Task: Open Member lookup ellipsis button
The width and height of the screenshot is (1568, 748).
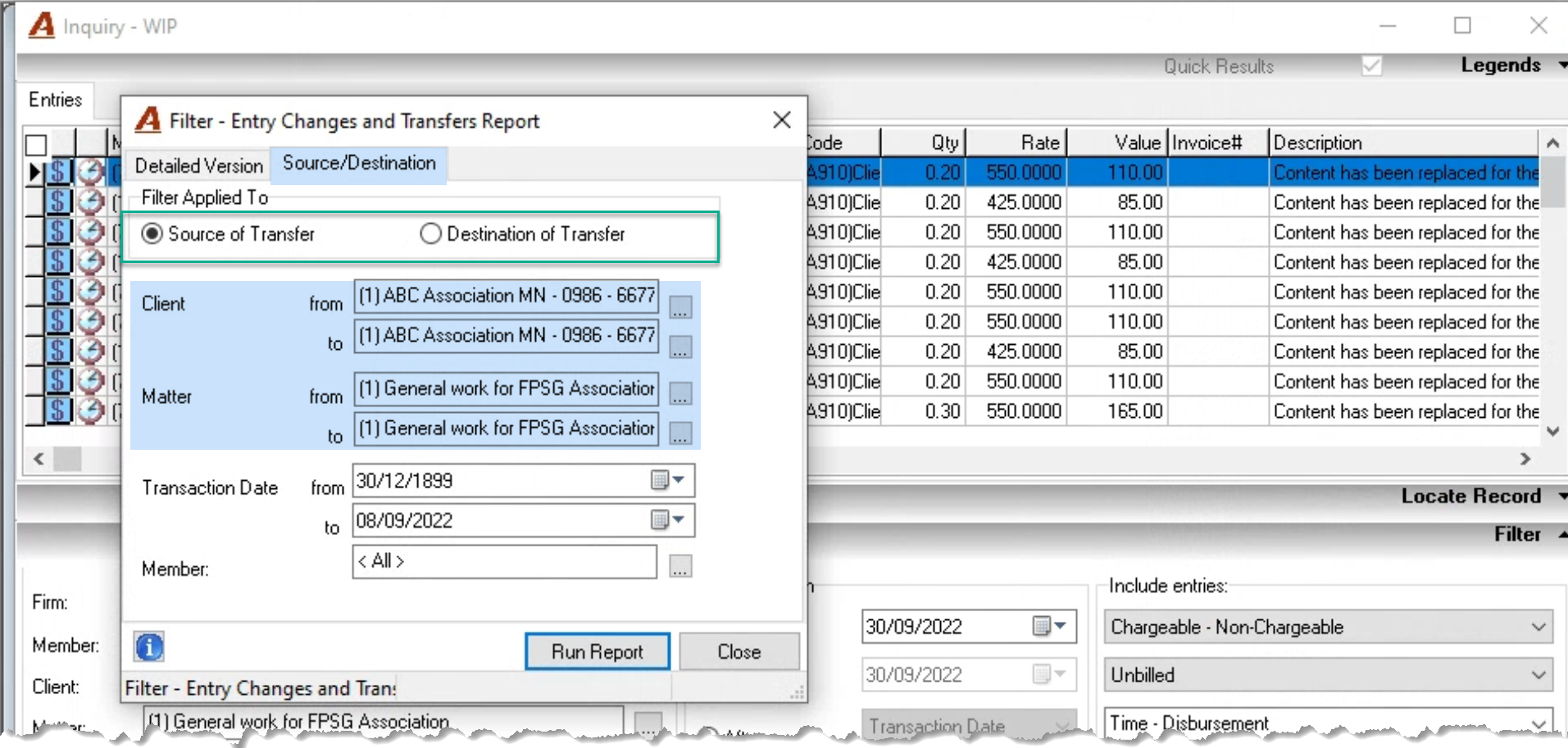Action: [680, 565]
